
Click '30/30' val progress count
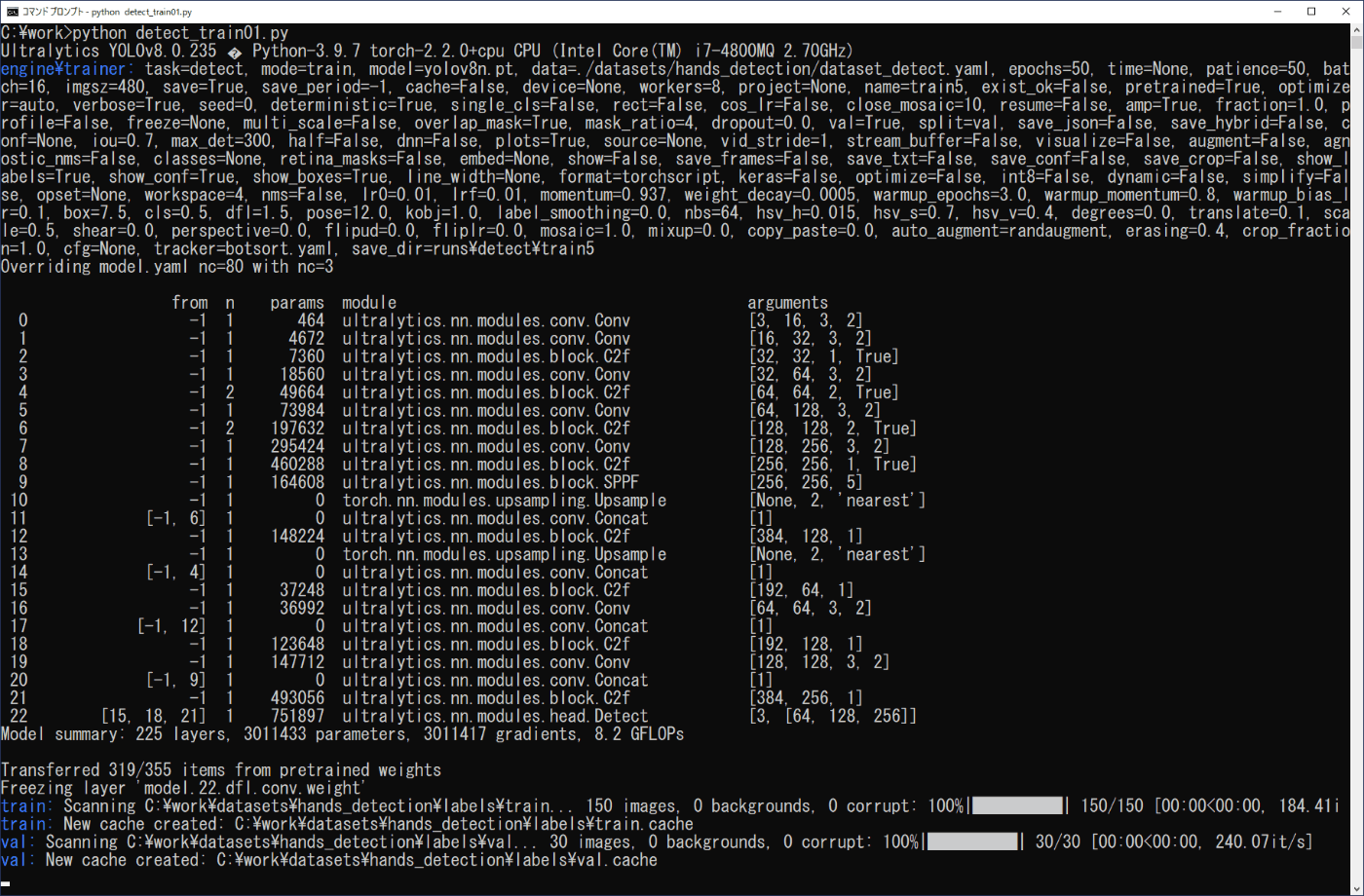pyautogui.click(x=1058, y=841)
